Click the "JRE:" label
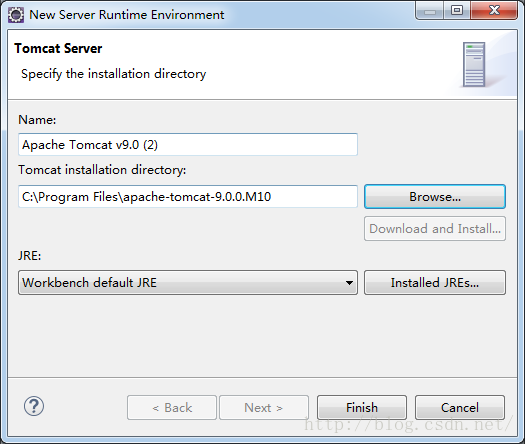Viewport: 525px width, 444px height. (x=30, y=256)
